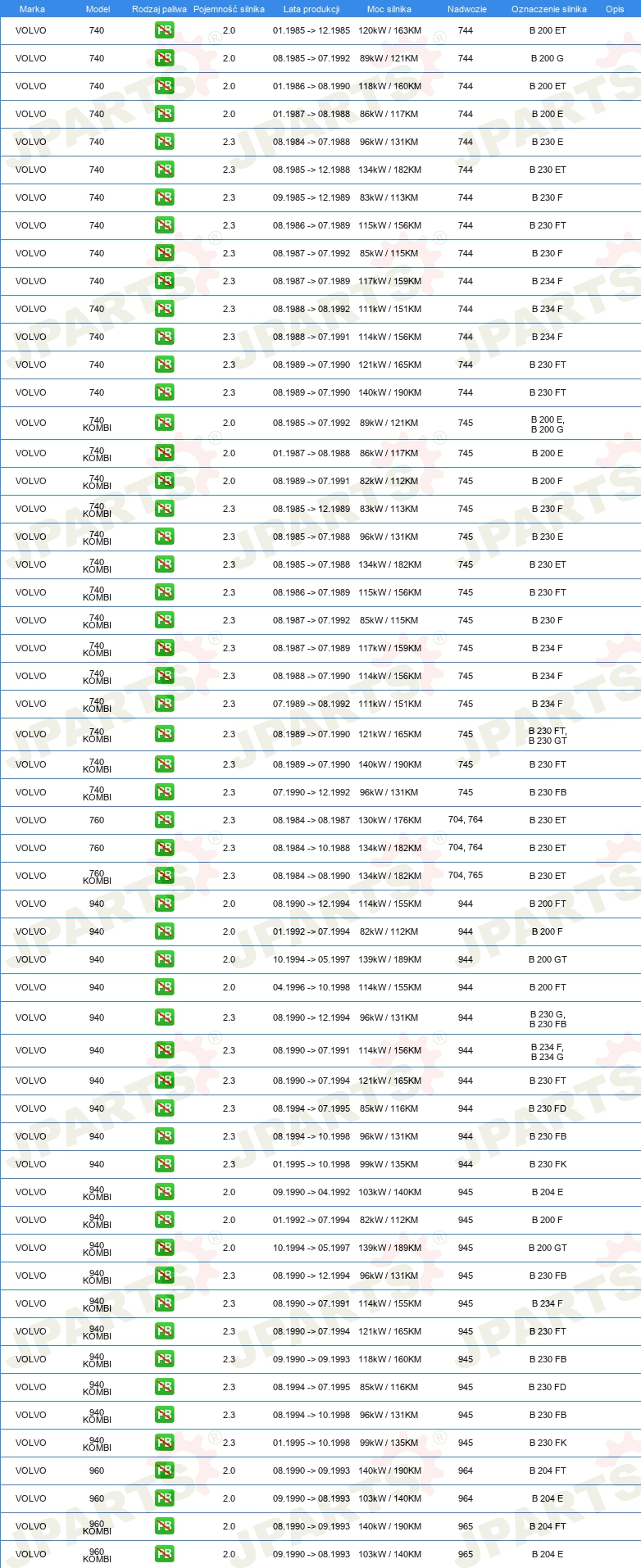Select the 09.1990 -> 09.1993 date cell

pyautogui.click(x=311, y=1359)
